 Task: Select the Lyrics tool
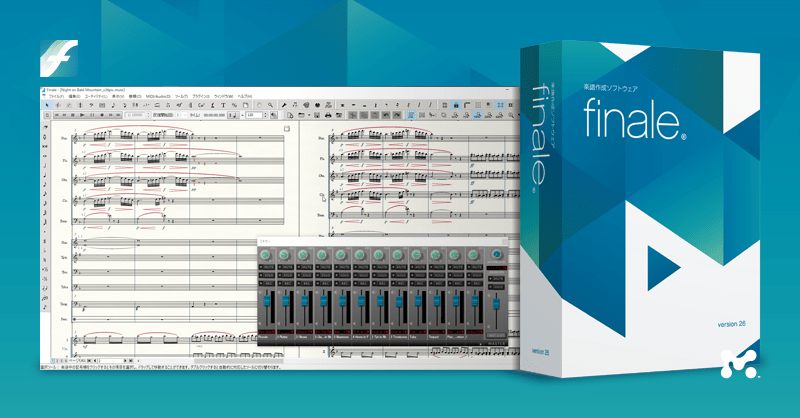pos(213,105)
